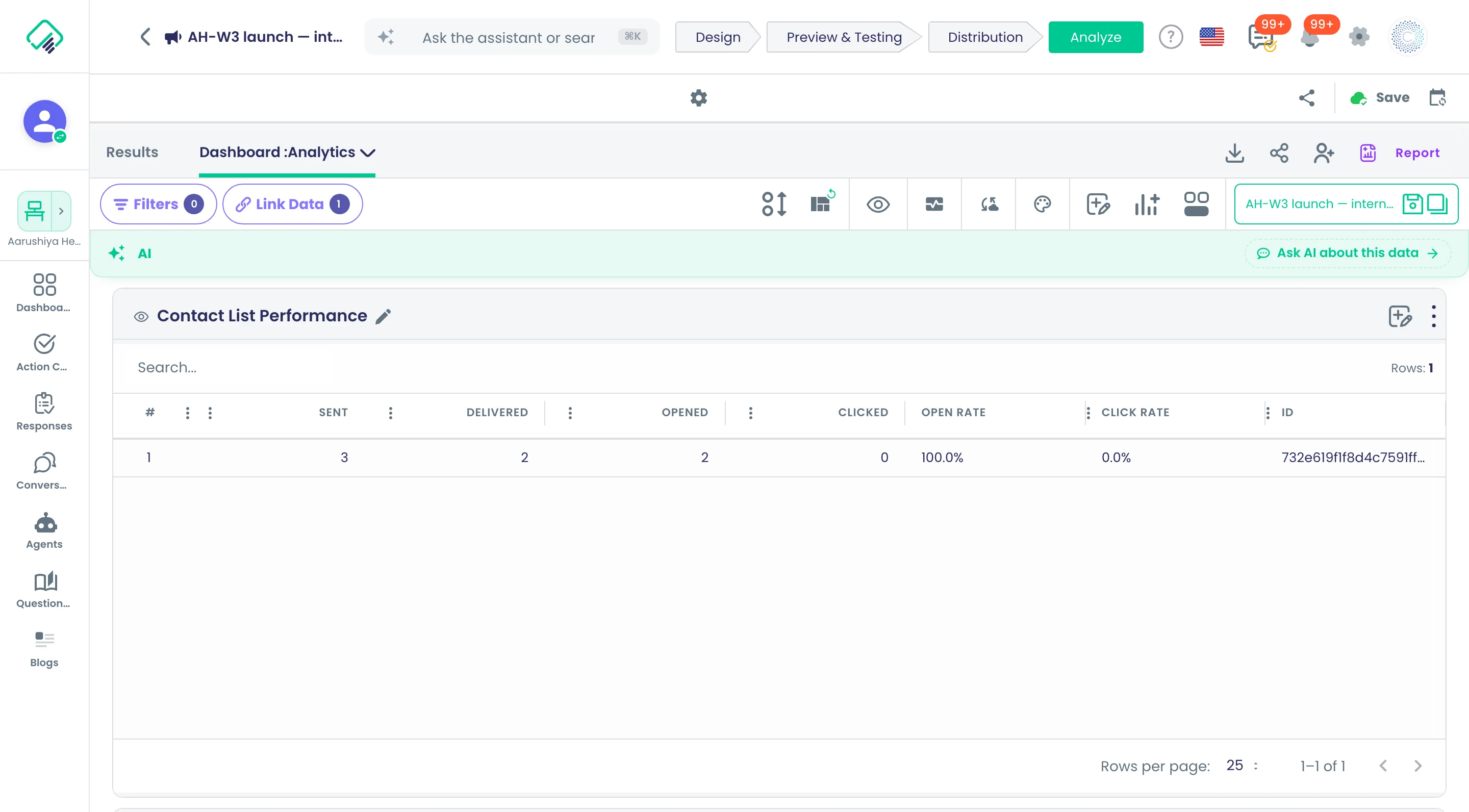Click the AI sparkle label
The height and width of the screenshot is (812, 1469).
click(130, 253)
